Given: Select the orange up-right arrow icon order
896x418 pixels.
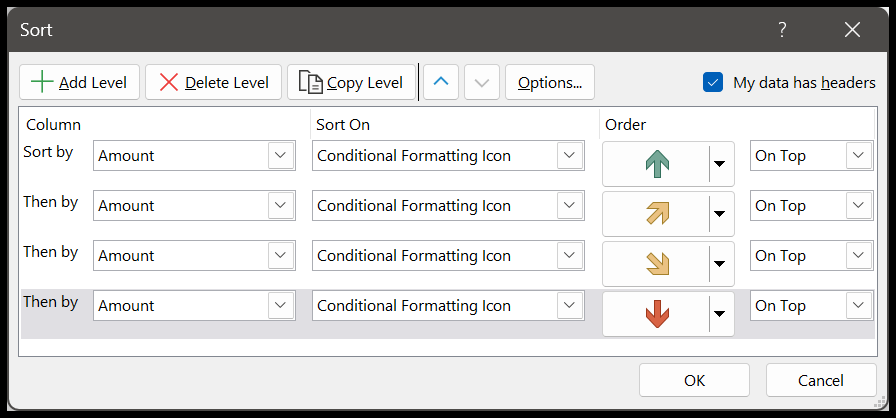Looking at the screenshot, I should 657,214.
